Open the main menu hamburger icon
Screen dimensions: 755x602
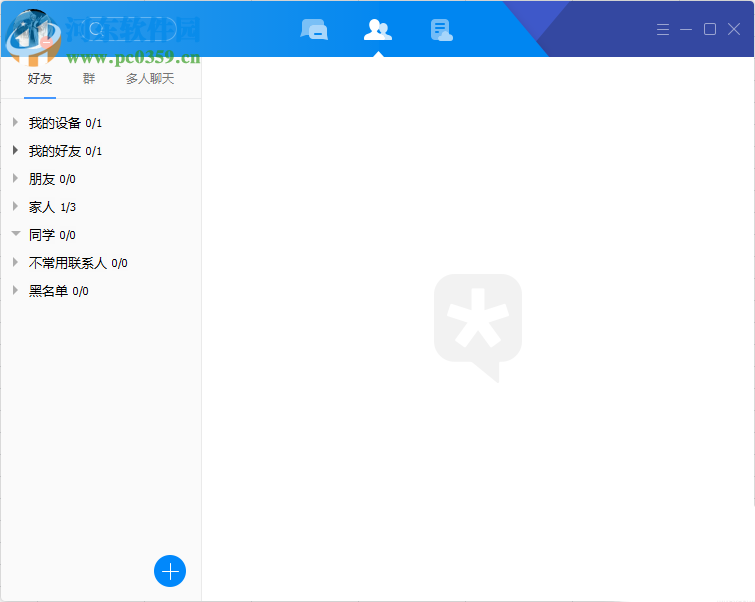tap(663, 29)
